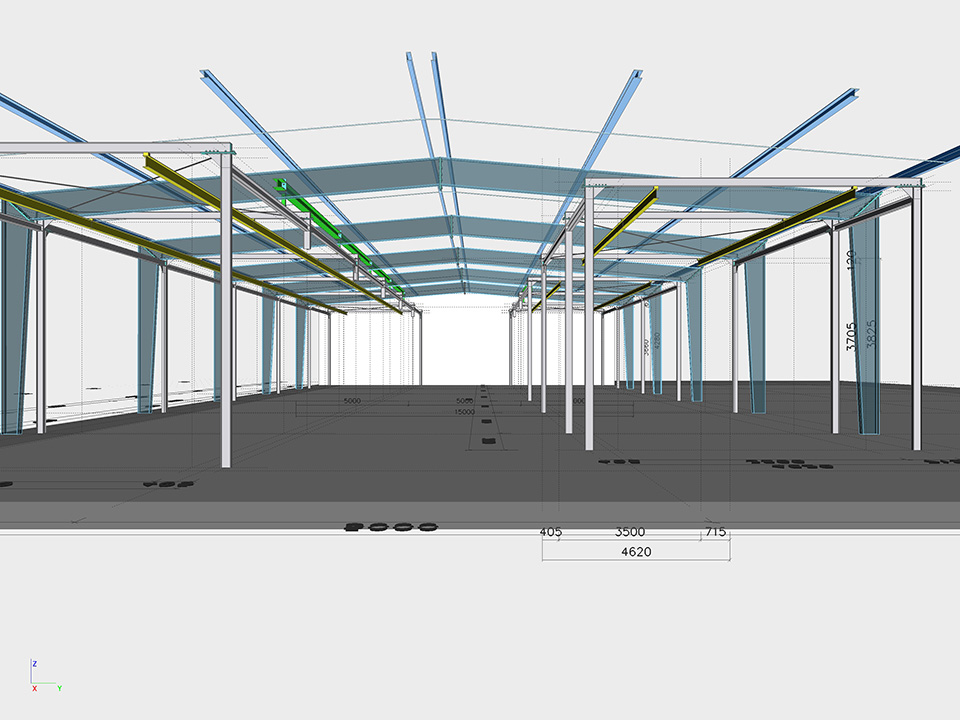The width and height of the screenshot is (960, 720).
Task: Click the 715 dimension value
Action: click(716, 532)
